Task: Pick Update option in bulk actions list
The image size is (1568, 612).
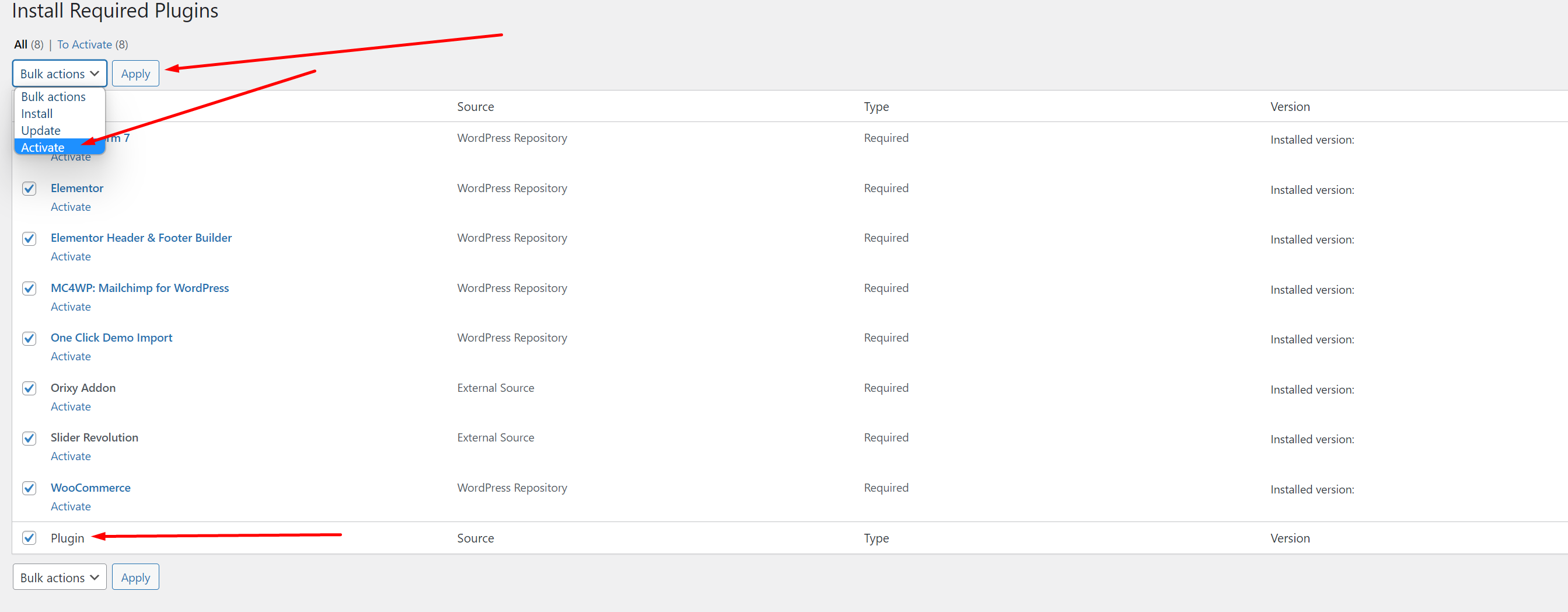Action: 41,131
